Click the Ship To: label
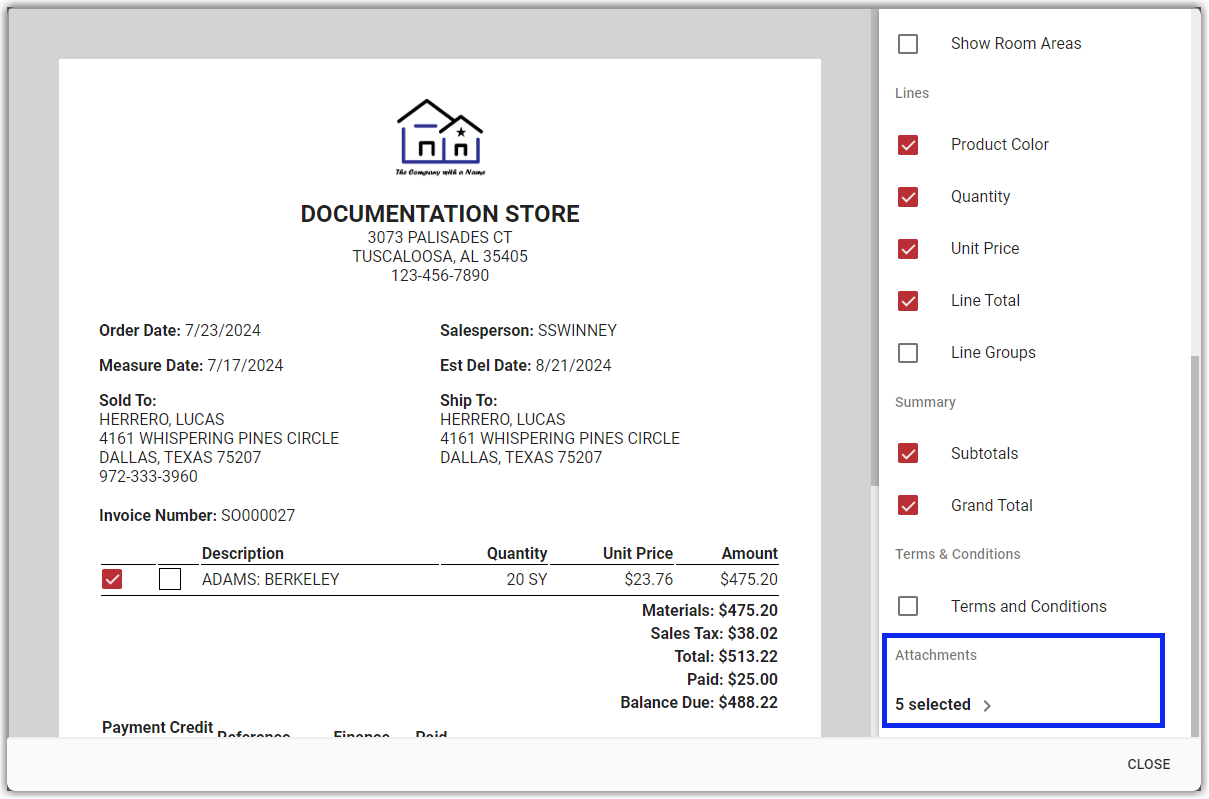1209x799 pixels. [469, 401]
